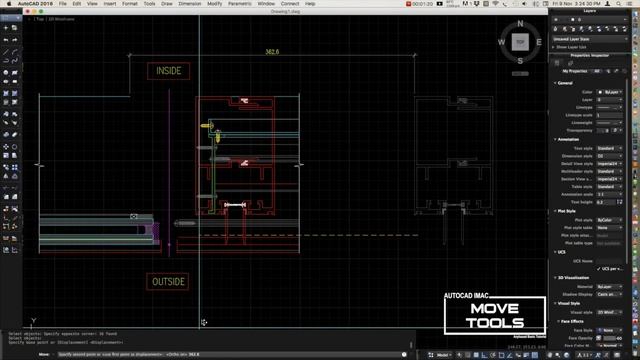Open the Visual style dropdown
The image size is (640, 360).
click(609, 312)
